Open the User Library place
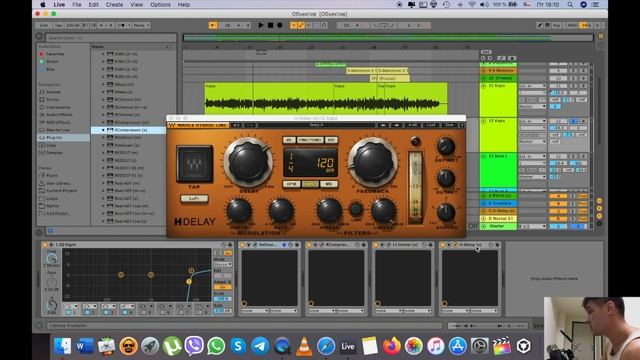640x360 pixels. (x=58, y=183)
